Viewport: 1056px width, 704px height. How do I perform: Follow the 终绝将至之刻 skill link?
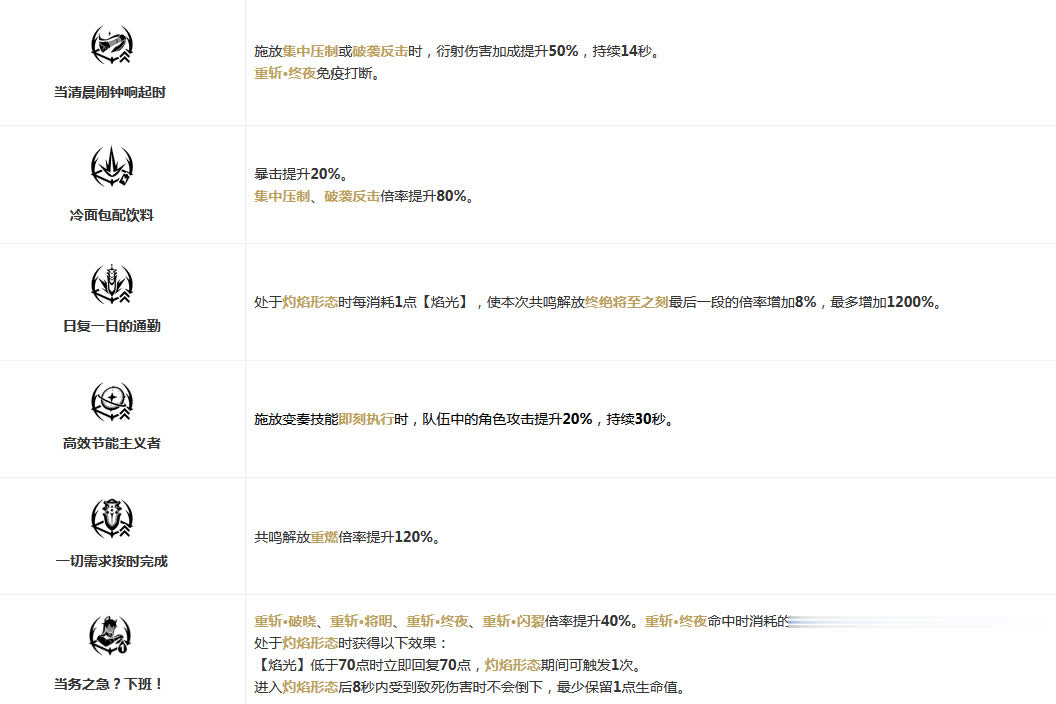(626, 302)
